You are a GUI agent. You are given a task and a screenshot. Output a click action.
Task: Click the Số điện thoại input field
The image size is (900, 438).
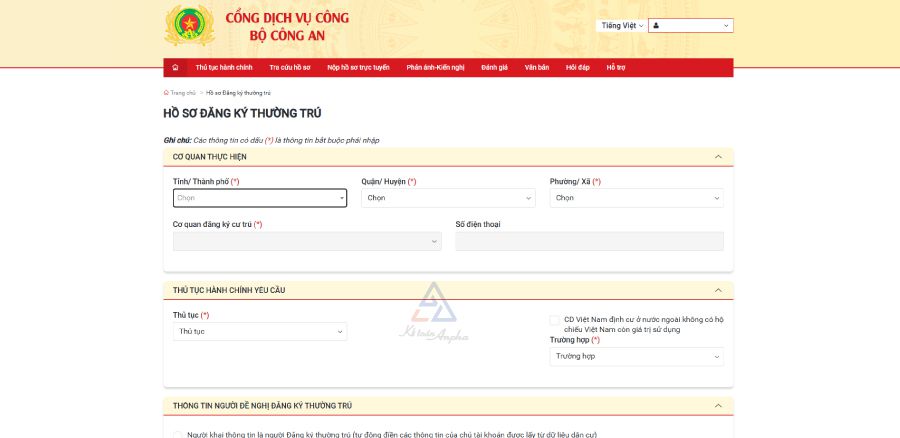(x=589, y=241)
